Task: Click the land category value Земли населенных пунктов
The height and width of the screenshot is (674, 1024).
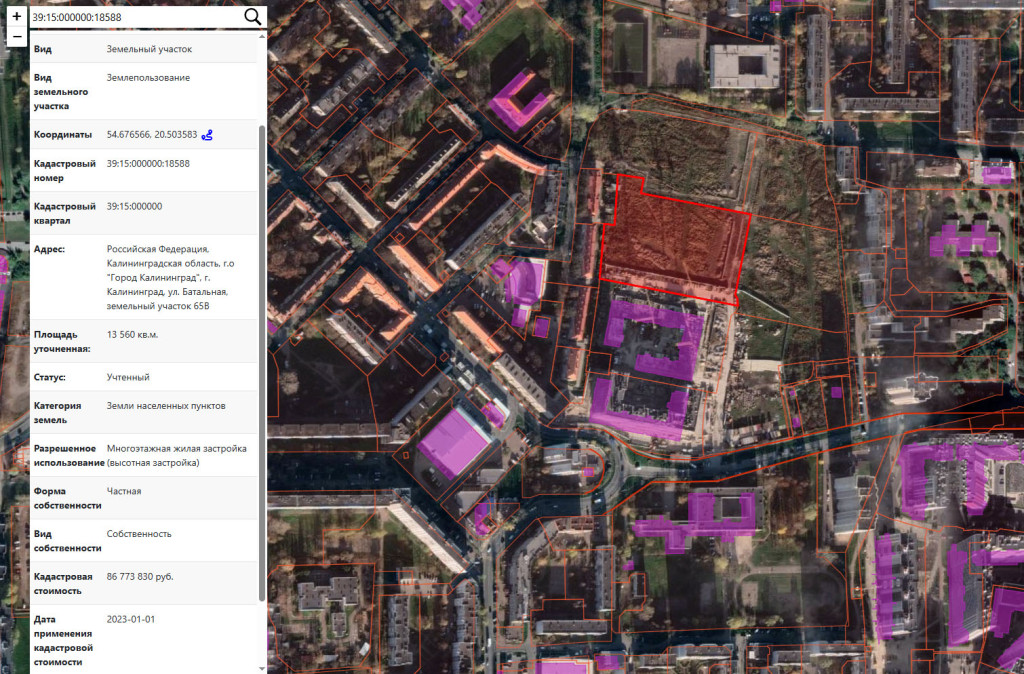Action: pos(166,405)
